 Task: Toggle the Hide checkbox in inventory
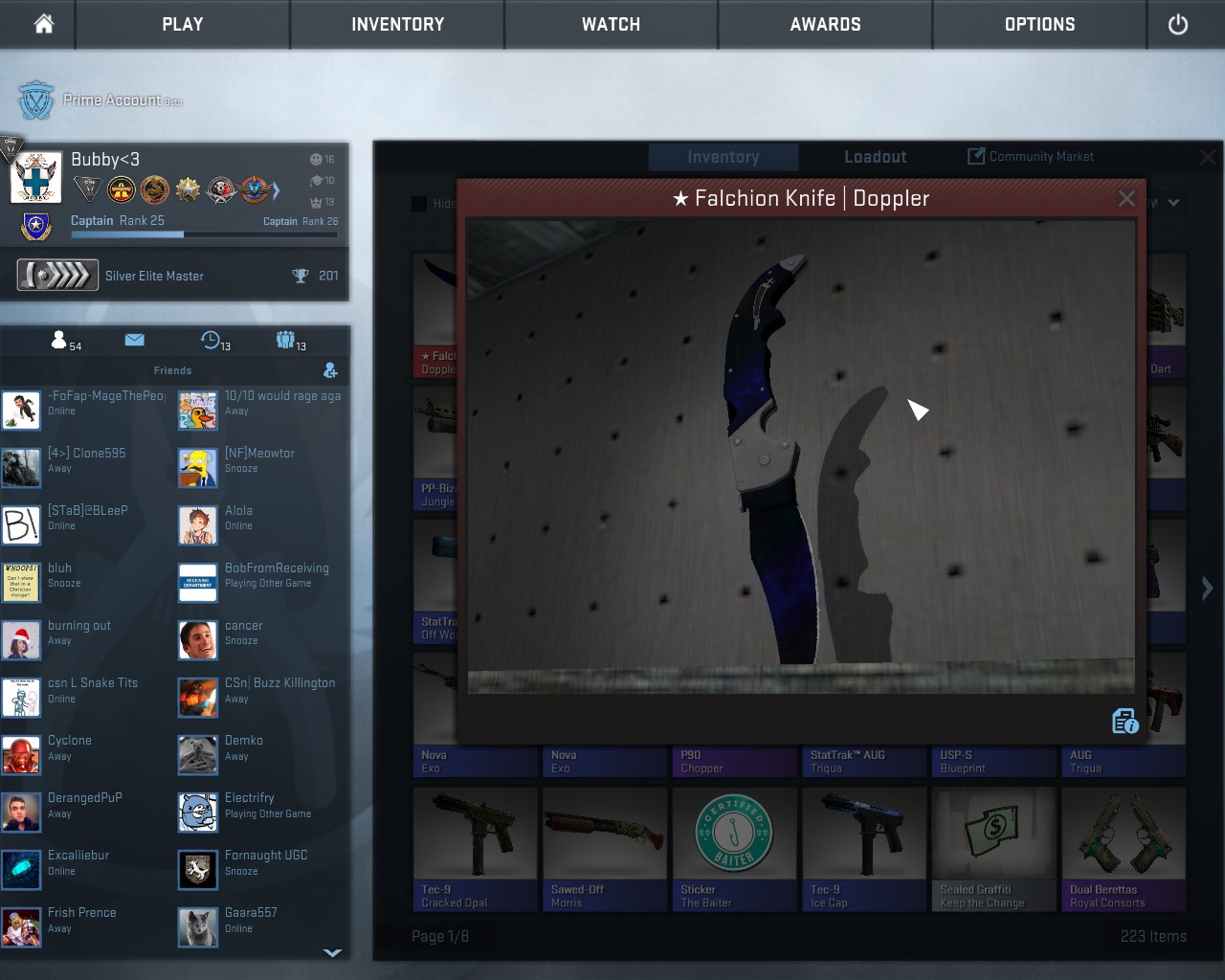coord(419,203)
